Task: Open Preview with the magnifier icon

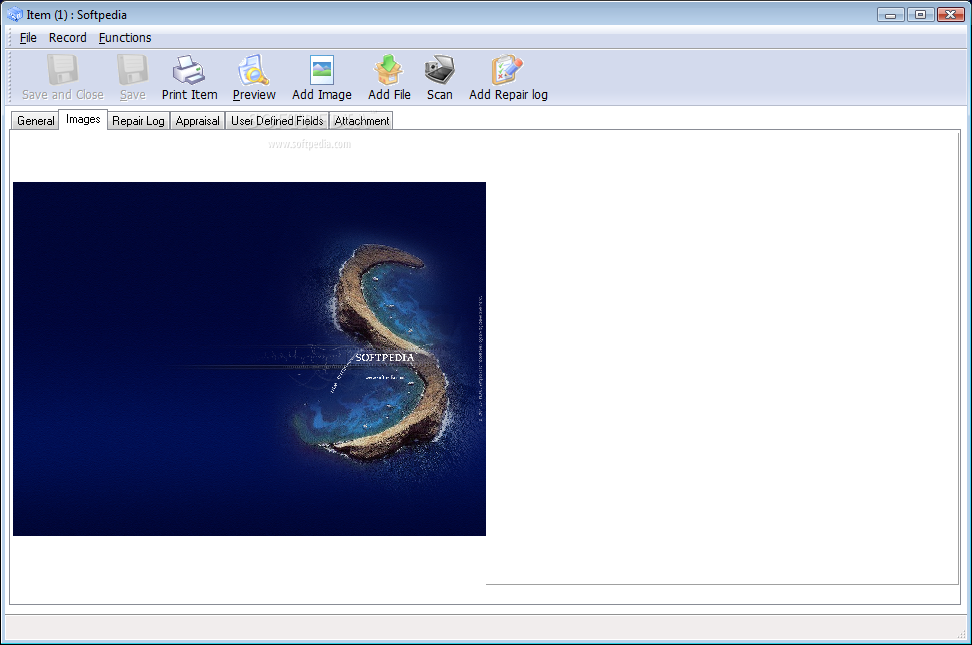Action: (254, 69)
